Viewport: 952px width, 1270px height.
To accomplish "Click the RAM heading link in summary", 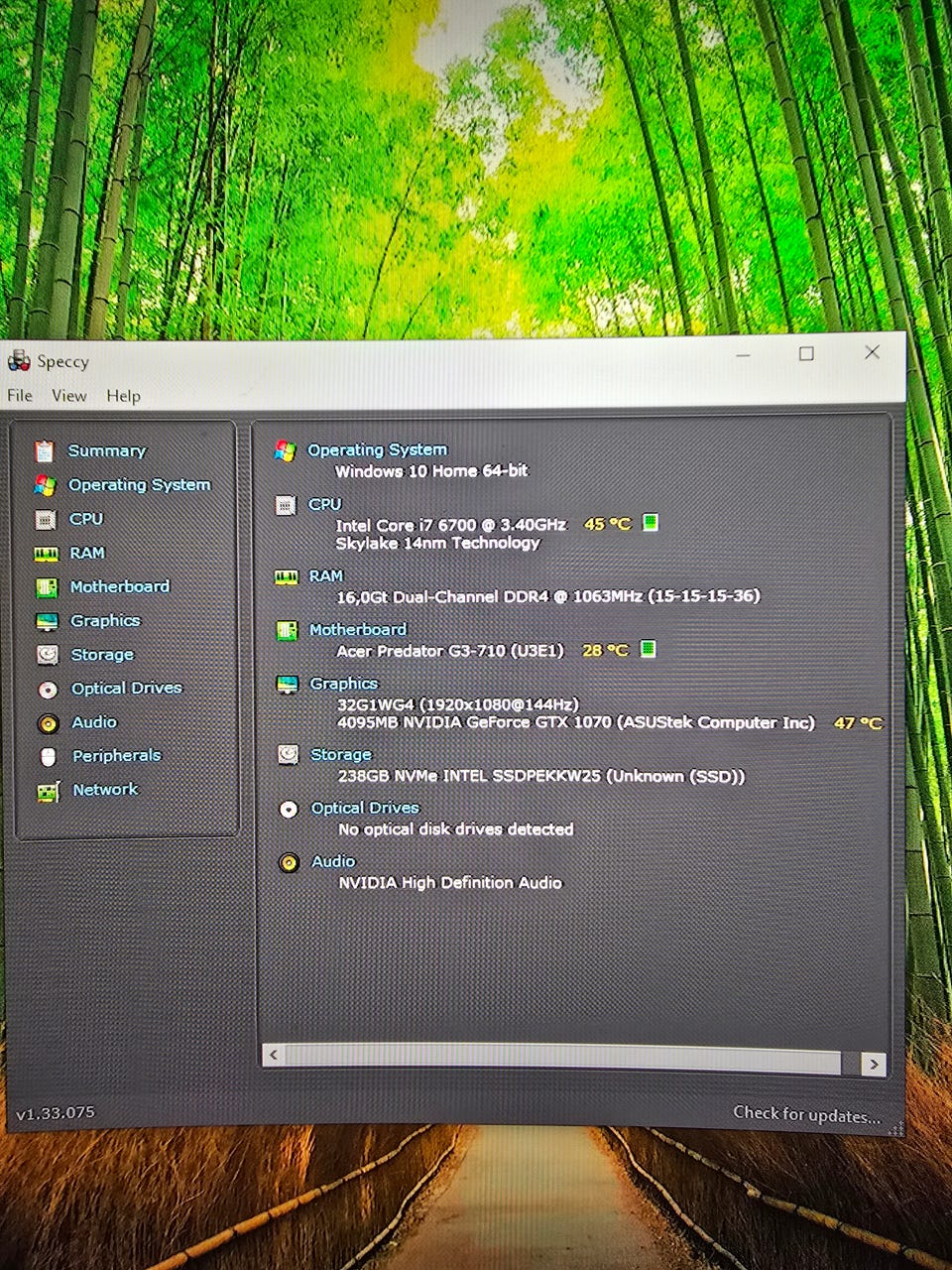I will pos(326,576).
